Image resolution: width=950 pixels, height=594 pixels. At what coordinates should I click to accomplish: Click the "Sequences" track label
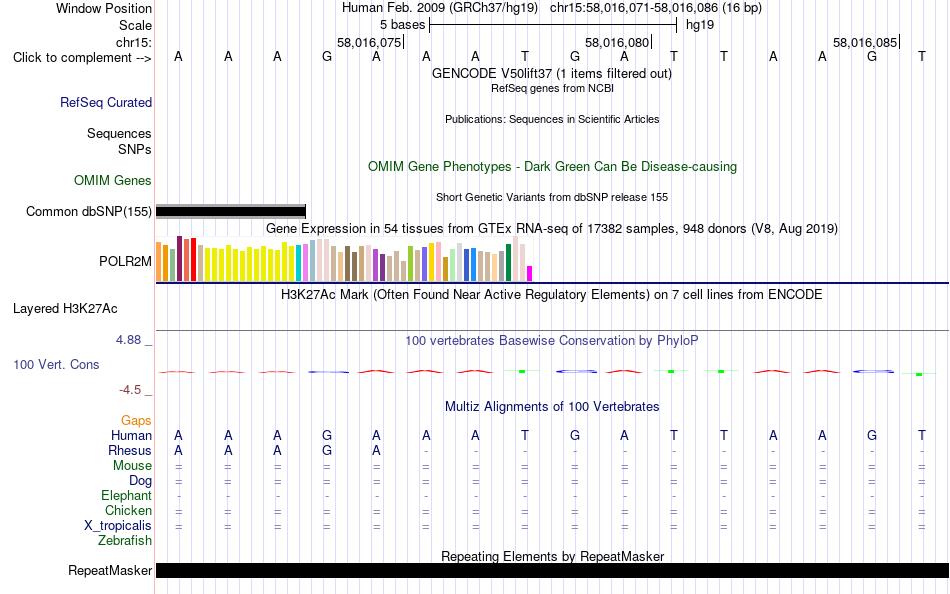(119, 133)
